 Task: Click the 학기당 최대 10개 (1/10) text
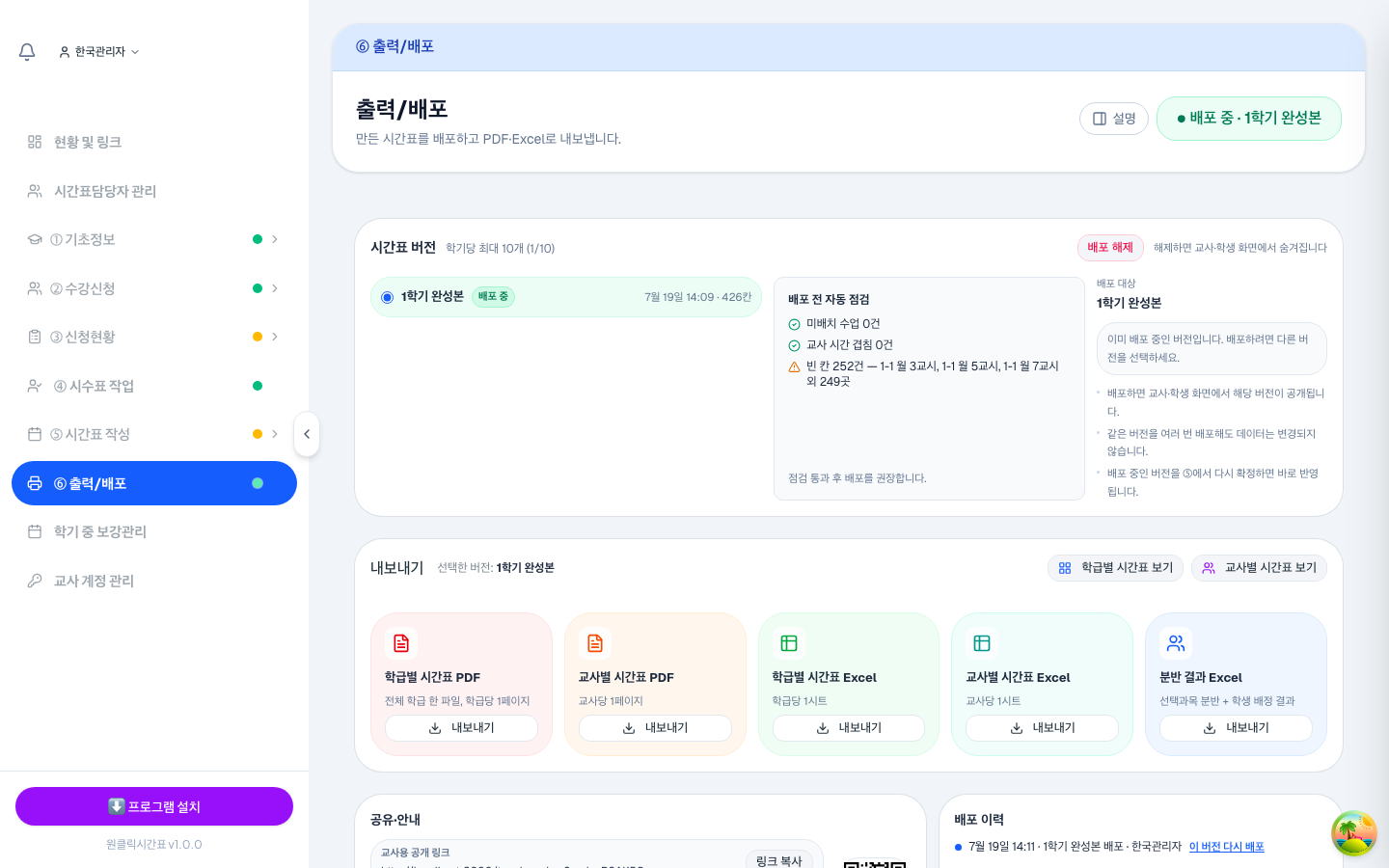pos(500,249)
